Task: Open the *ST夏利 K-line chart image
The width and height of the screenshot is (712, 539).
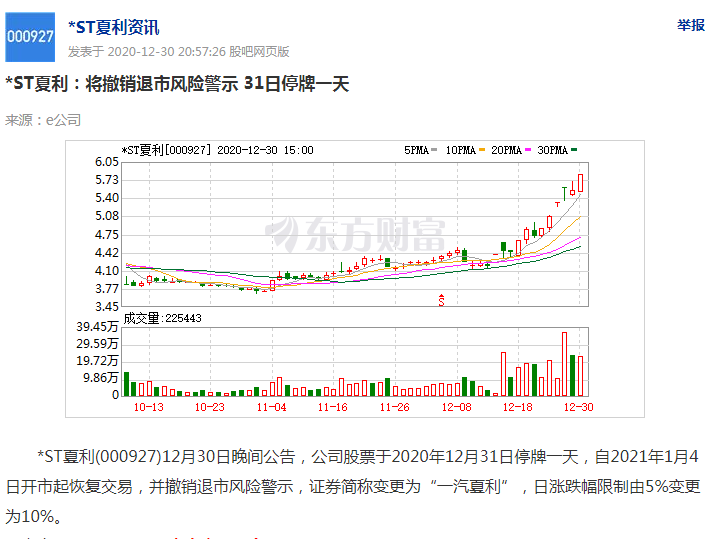Action: coord(355,279)
